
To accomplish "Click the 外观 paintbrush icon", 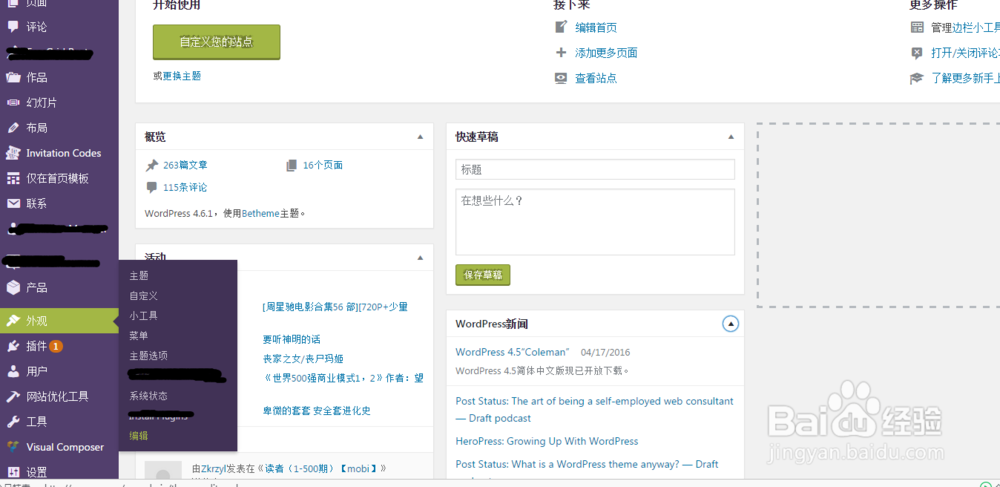I will (x=13, y=321).
